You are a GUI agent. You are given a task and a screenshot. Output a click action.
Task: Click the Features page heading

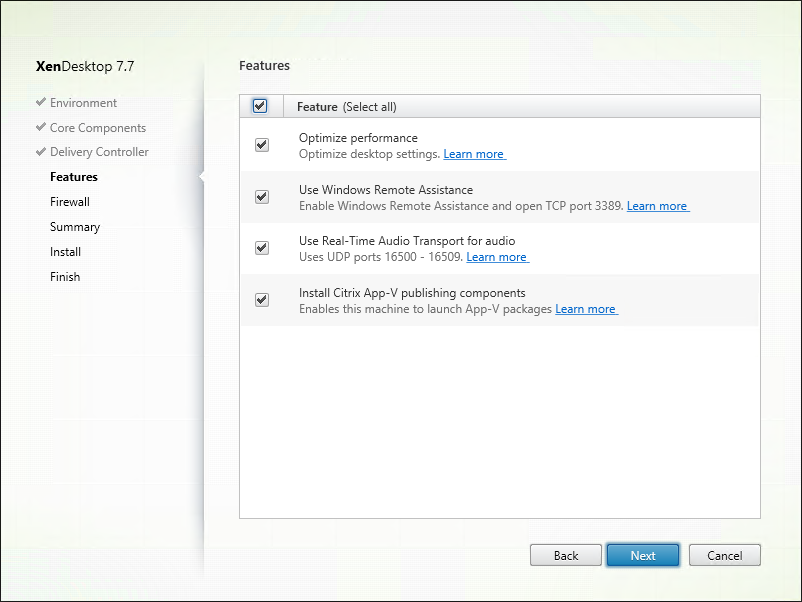click(264, 65)
